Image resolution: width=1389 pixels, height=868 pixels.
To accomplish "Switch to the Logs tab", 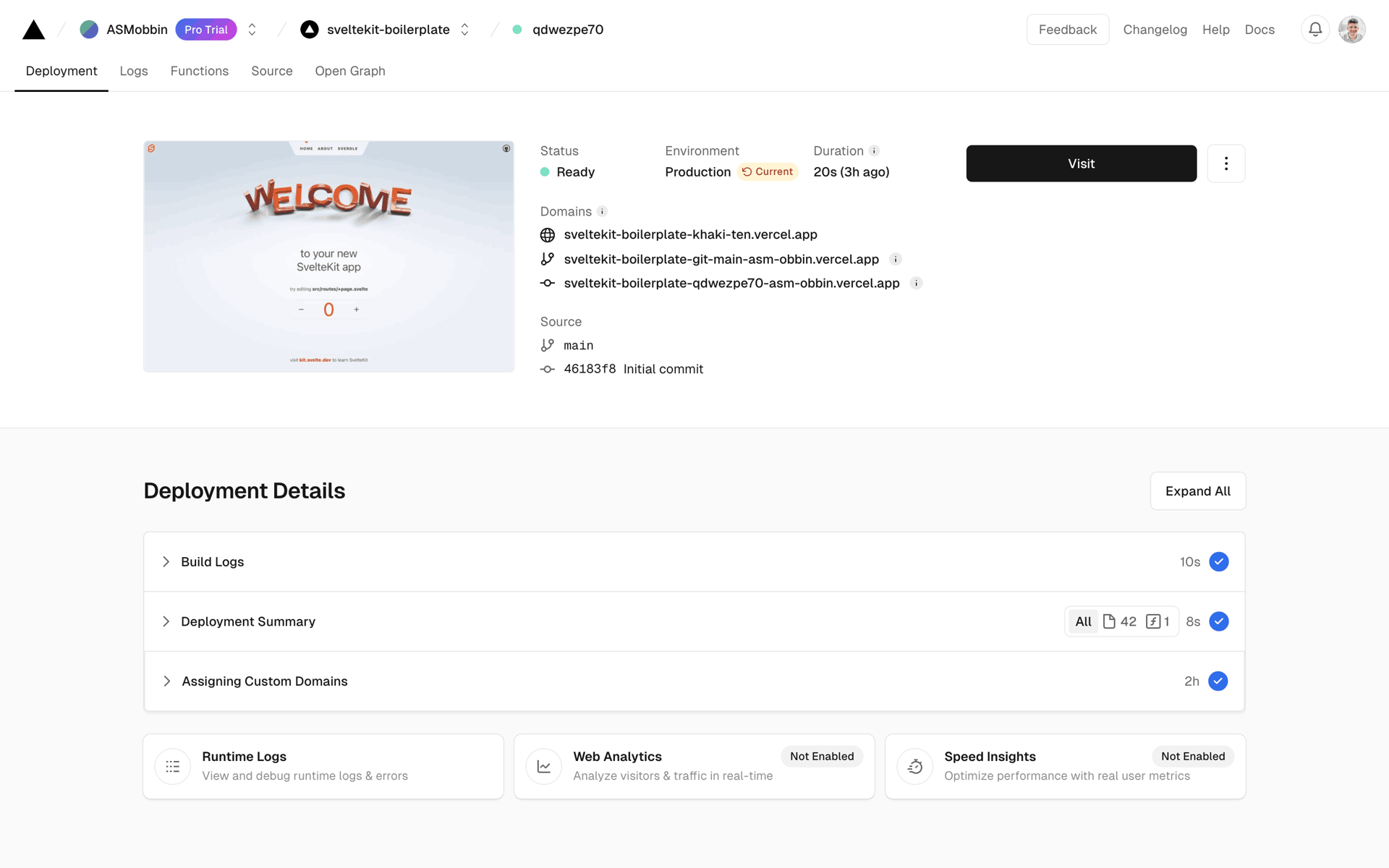I will pos(134,71).
